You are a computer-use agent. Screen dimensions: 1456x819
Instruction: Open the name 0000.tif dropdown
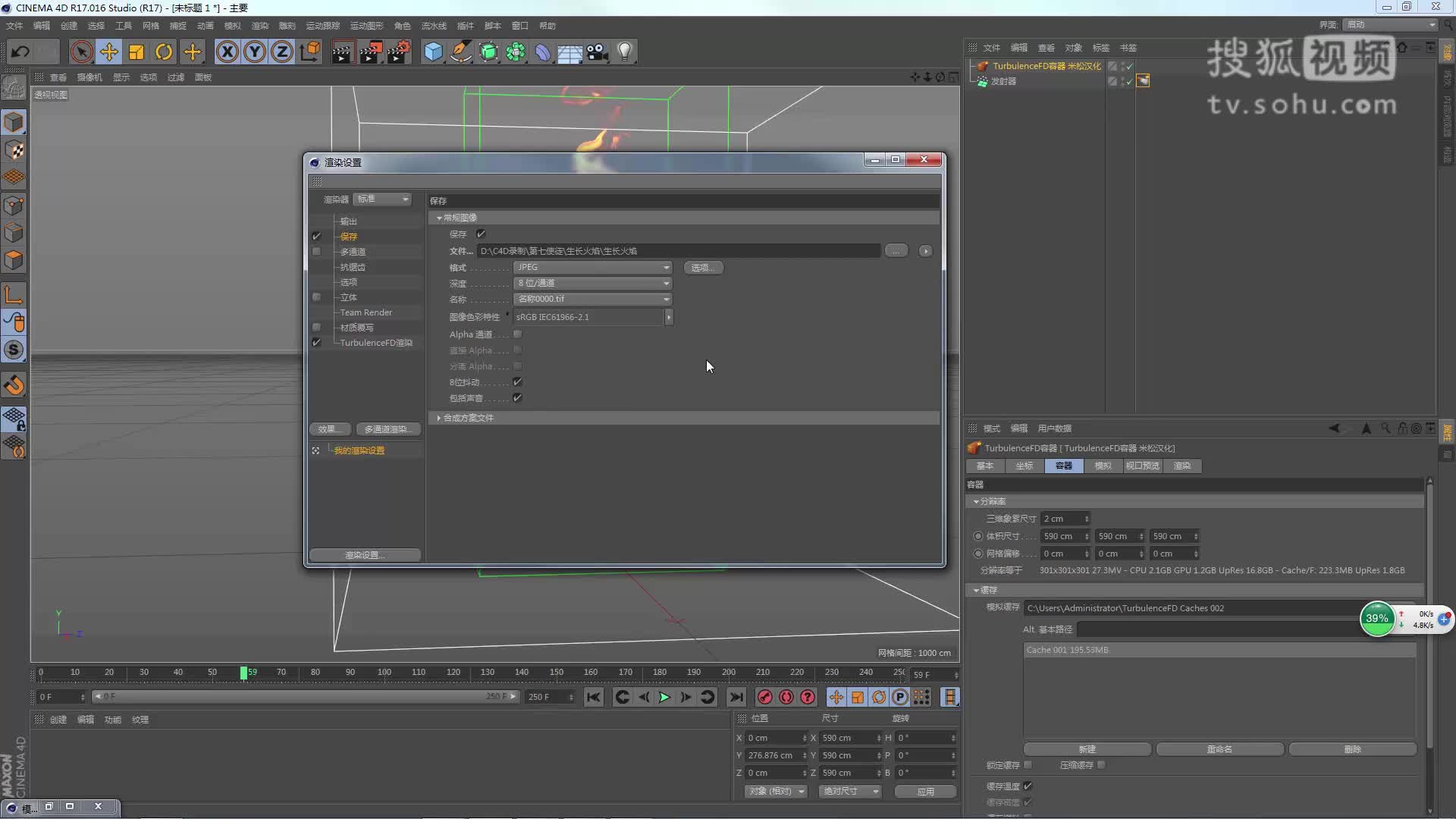click(593, 299)
